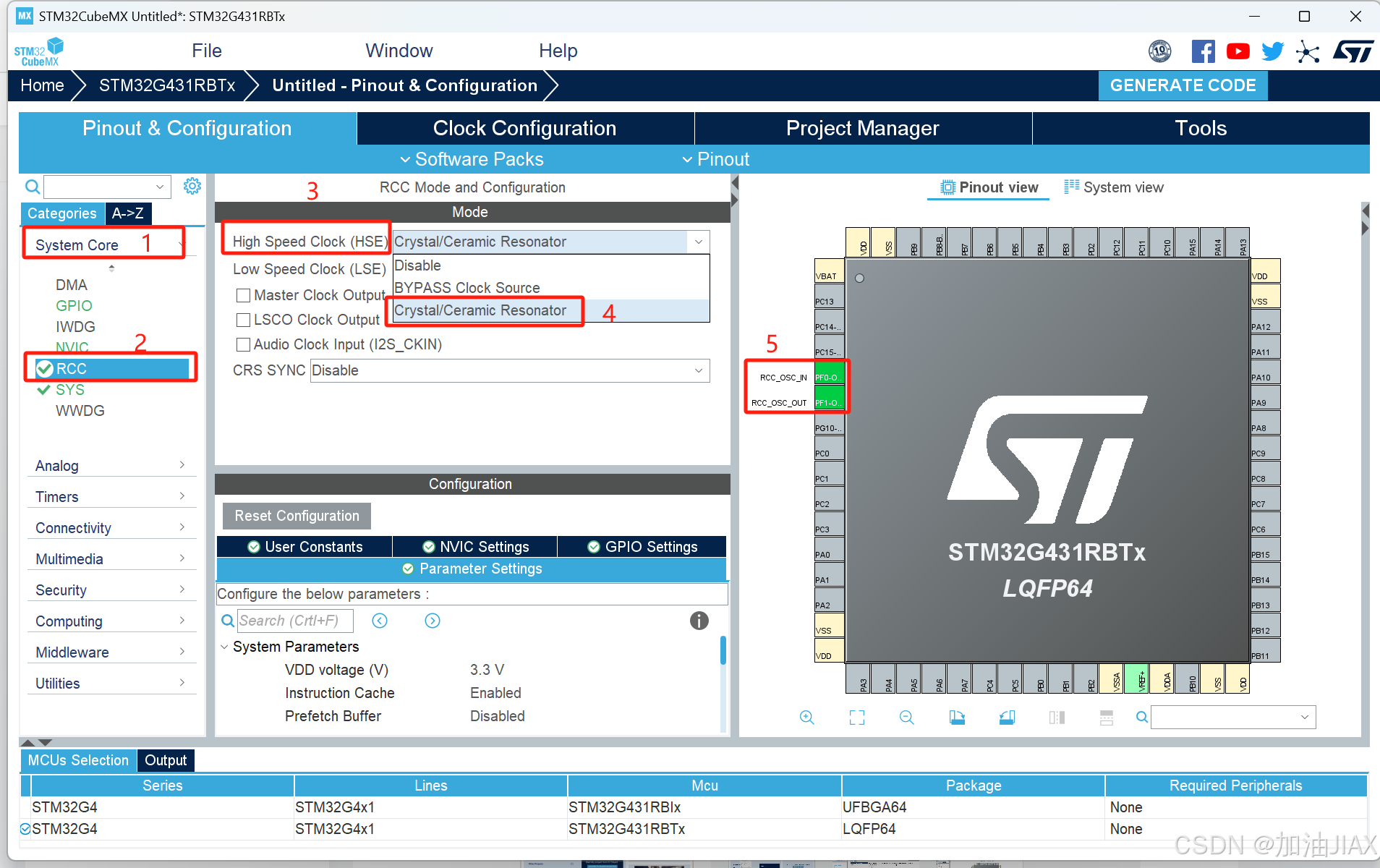Click the parameter search magnifier icon

tap(227, 621)
